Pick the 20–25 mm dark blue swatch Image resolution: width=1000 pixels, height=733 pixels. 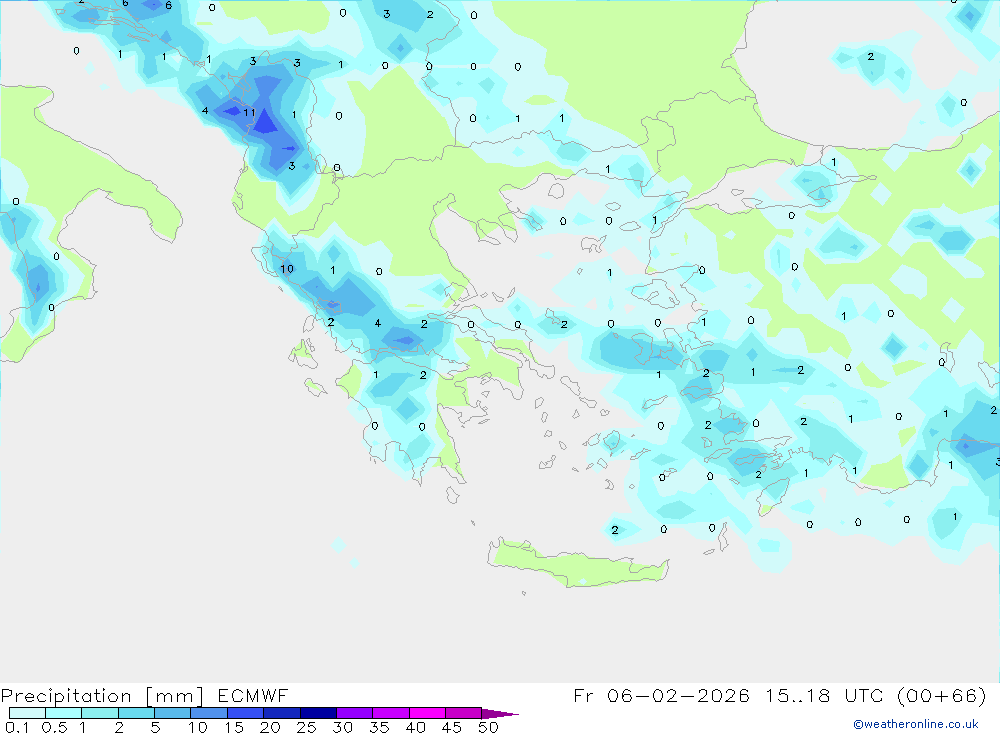click(281, 713)
